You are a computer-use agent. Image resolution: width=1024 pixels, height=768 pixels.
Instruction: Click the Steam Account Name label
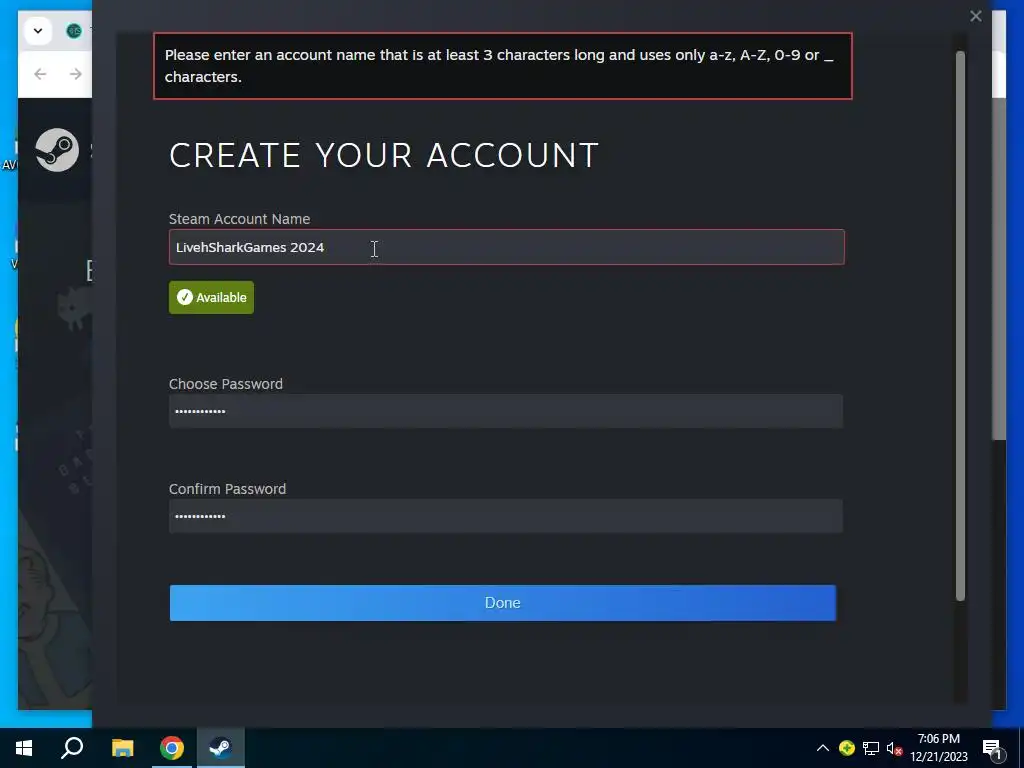coord(240,219)
